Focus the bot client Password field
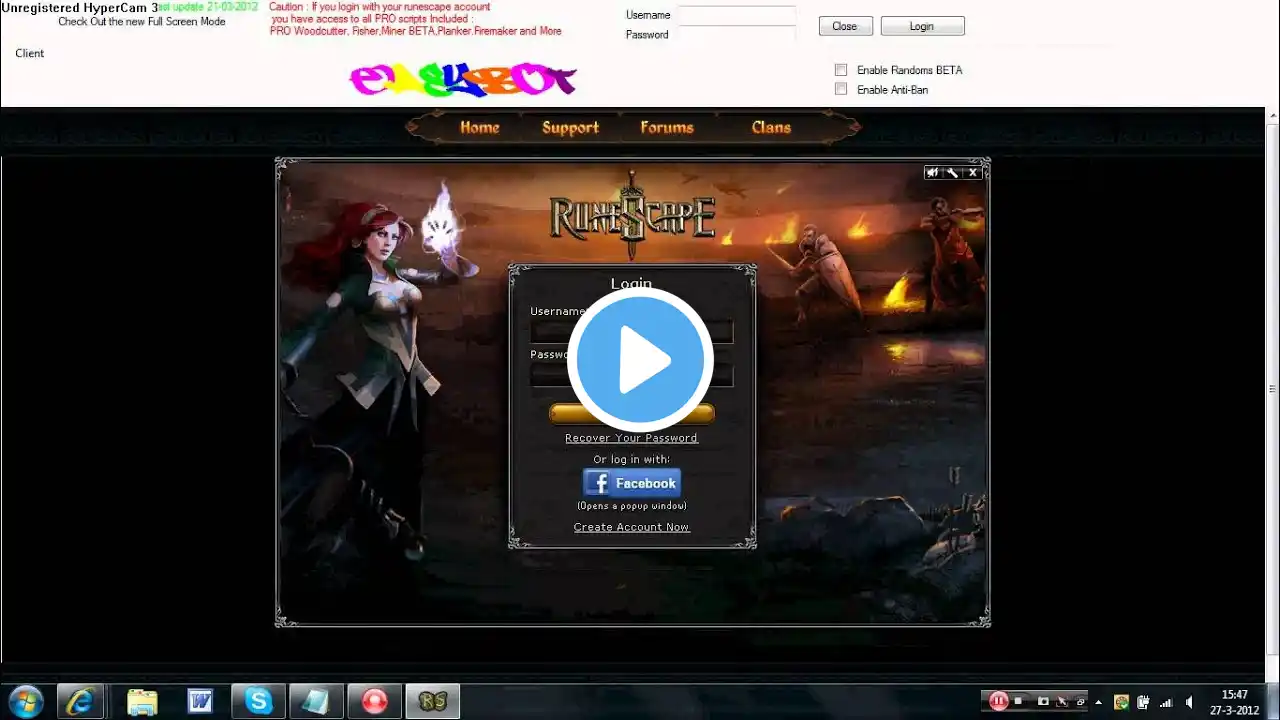The width and height of the screenshot is (1280, 720). click(x=737, y=34)
